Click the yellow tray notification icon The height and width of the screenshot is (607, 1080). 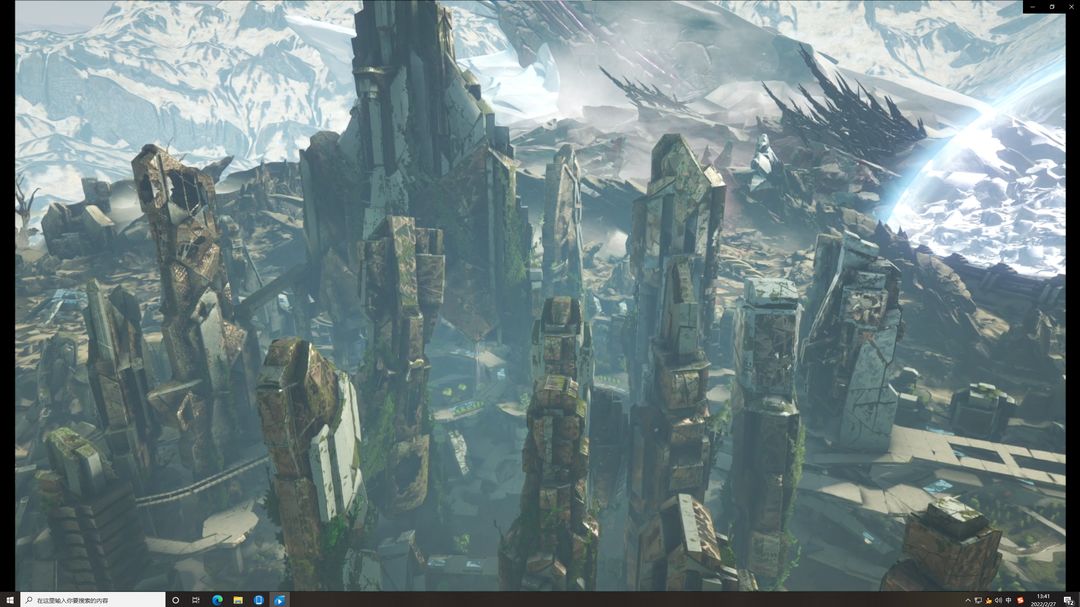(x=988, y=600)
